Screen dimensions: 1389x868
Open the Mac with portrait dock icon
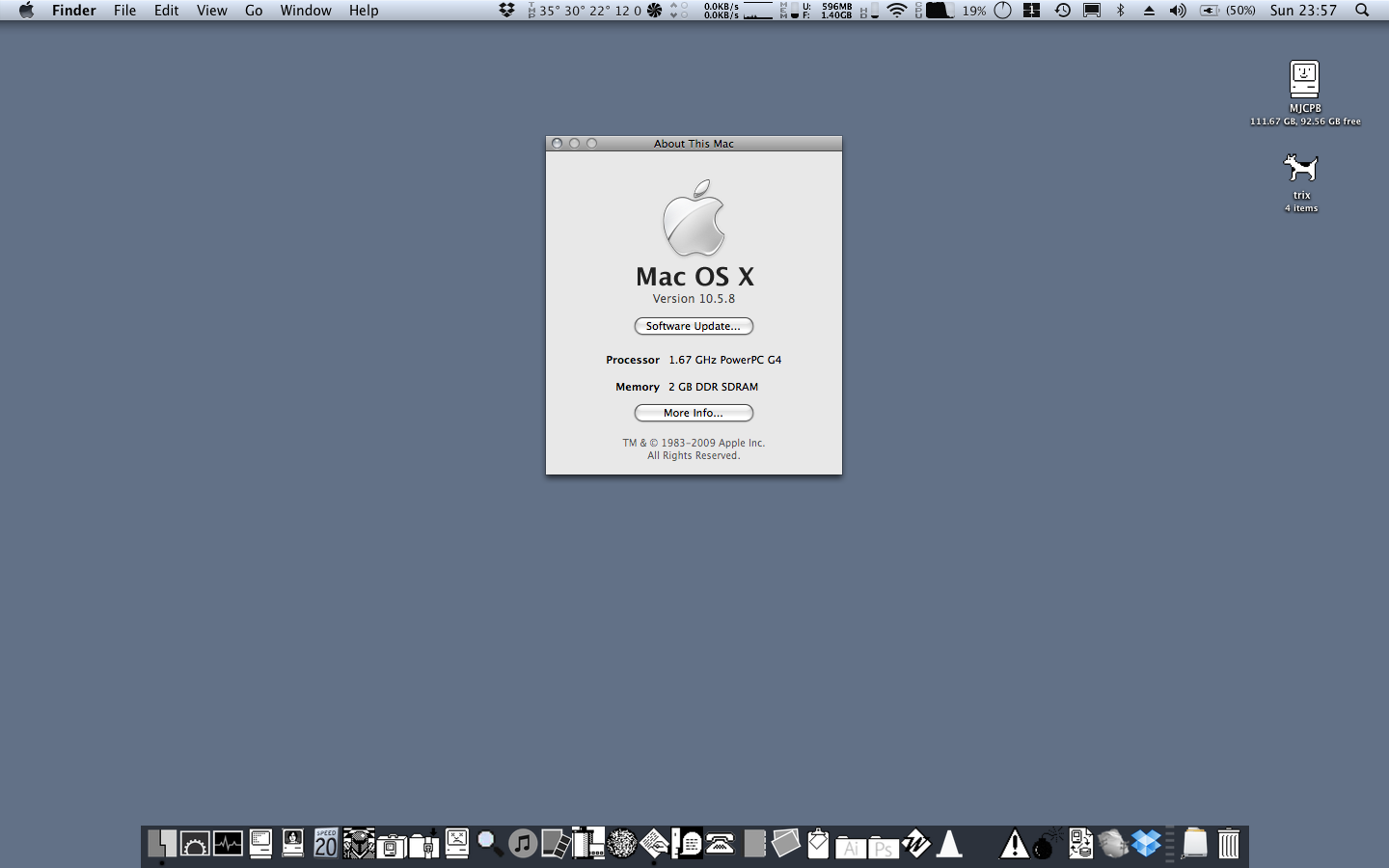[293, 844]
